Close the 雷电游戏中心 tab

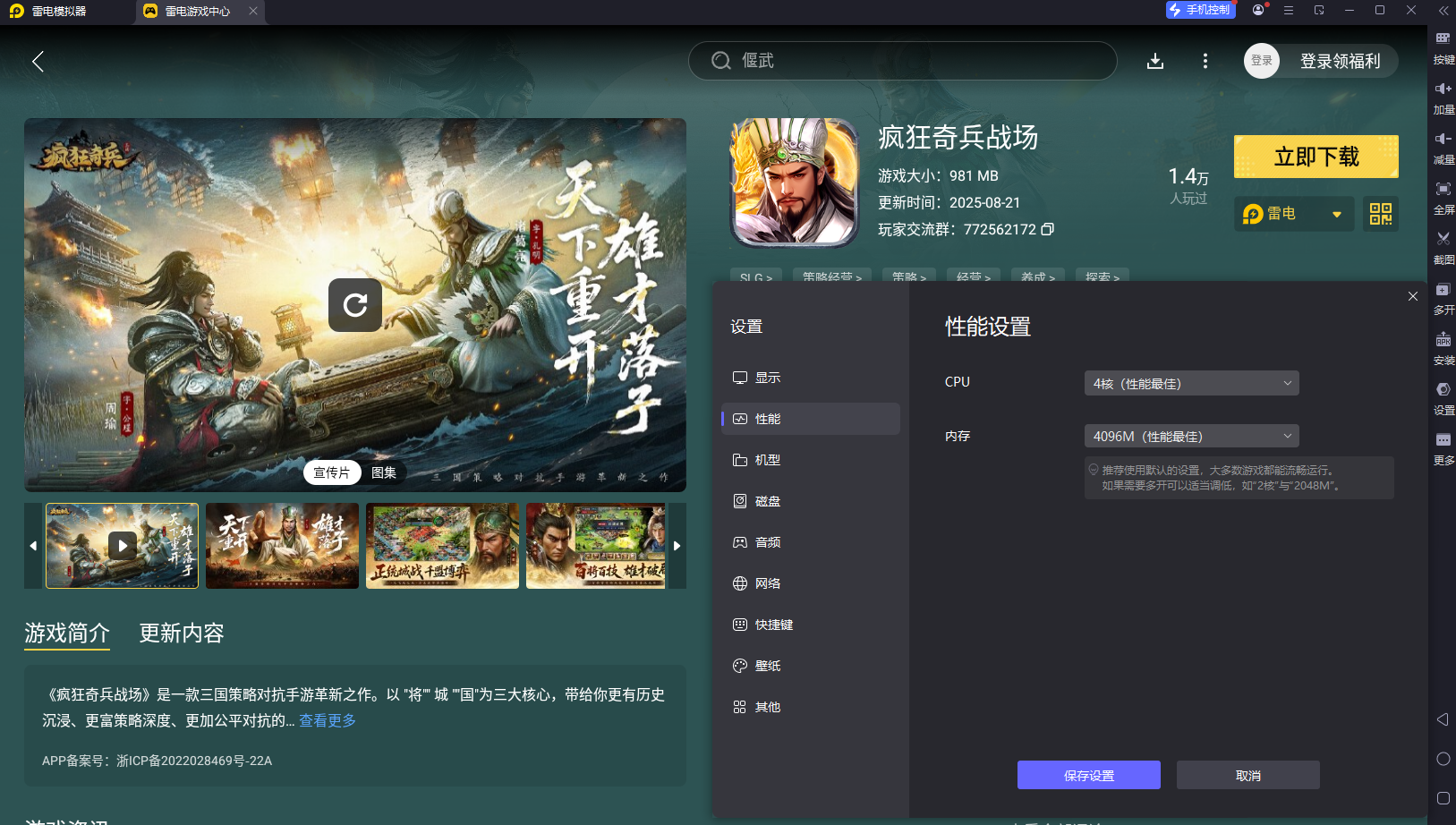pos(253,11)
